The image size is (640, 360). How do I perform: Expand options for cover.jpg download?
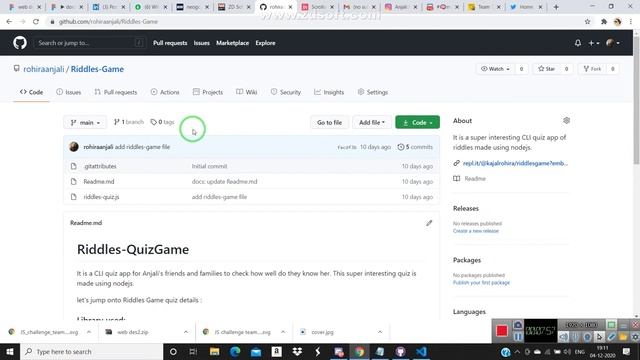[380, 332]
